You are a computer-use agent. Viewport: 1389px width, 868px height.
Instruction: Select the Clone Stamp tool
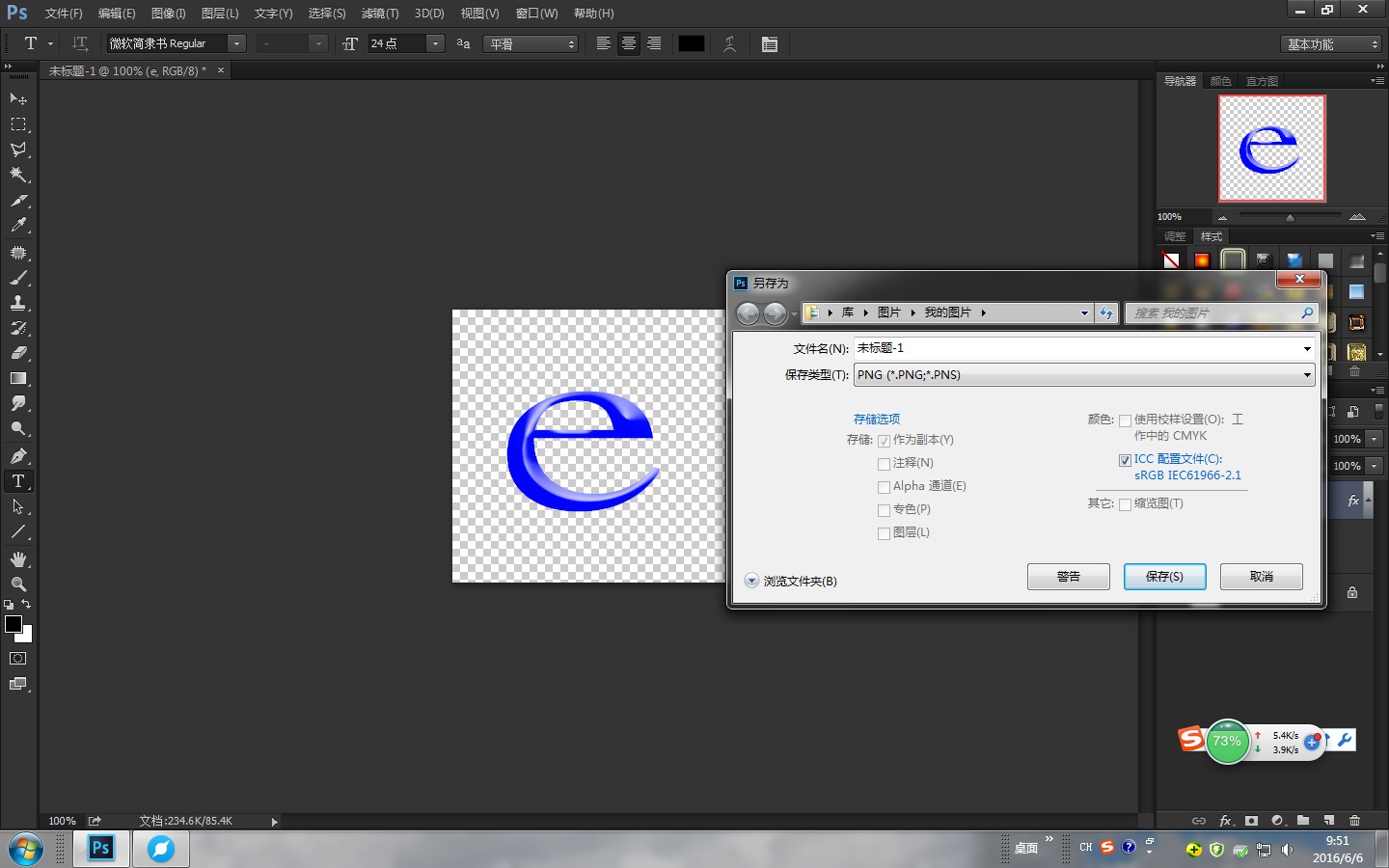tap(18, 303)
